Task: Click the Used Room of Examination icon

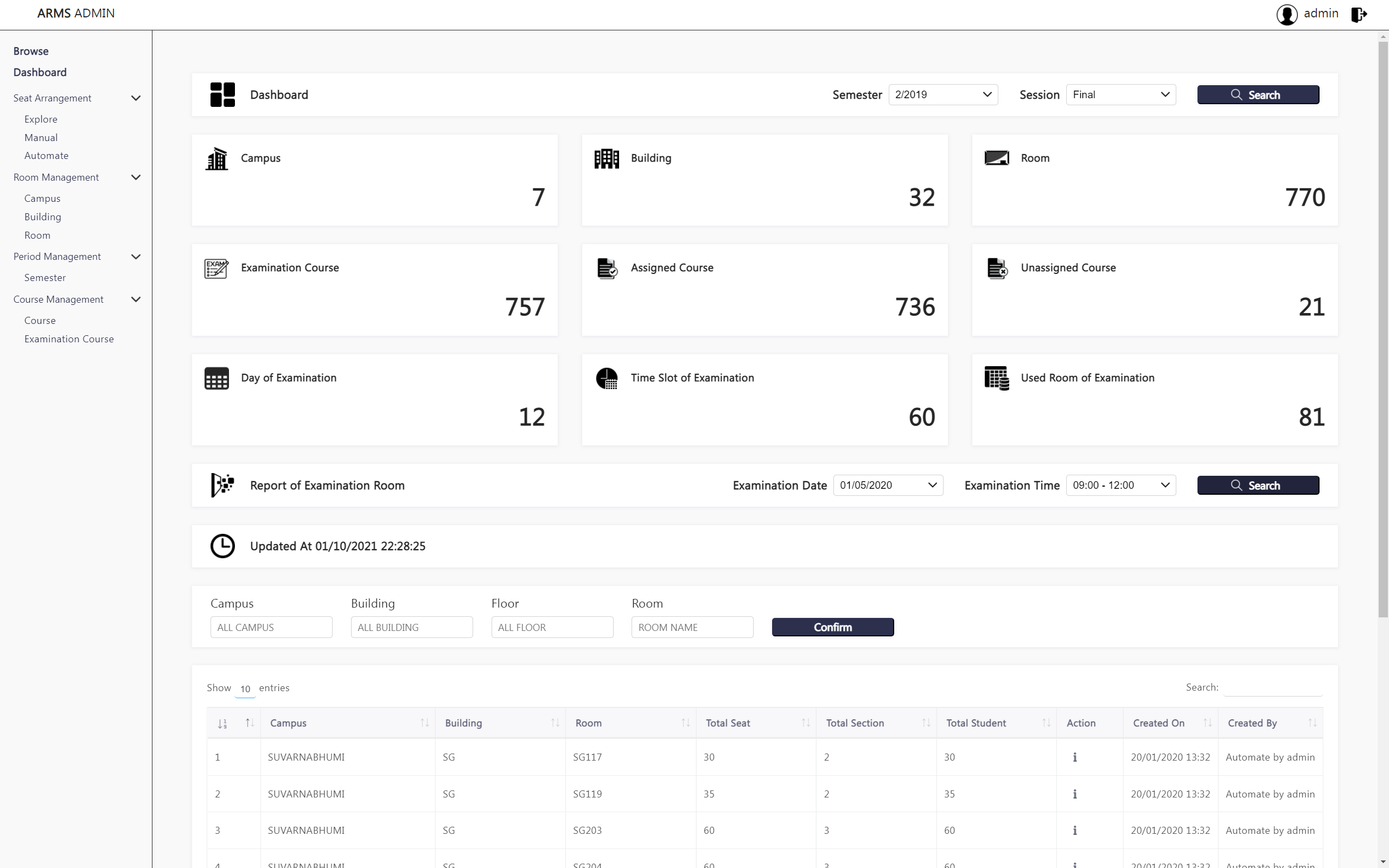Action: point(996,378)
